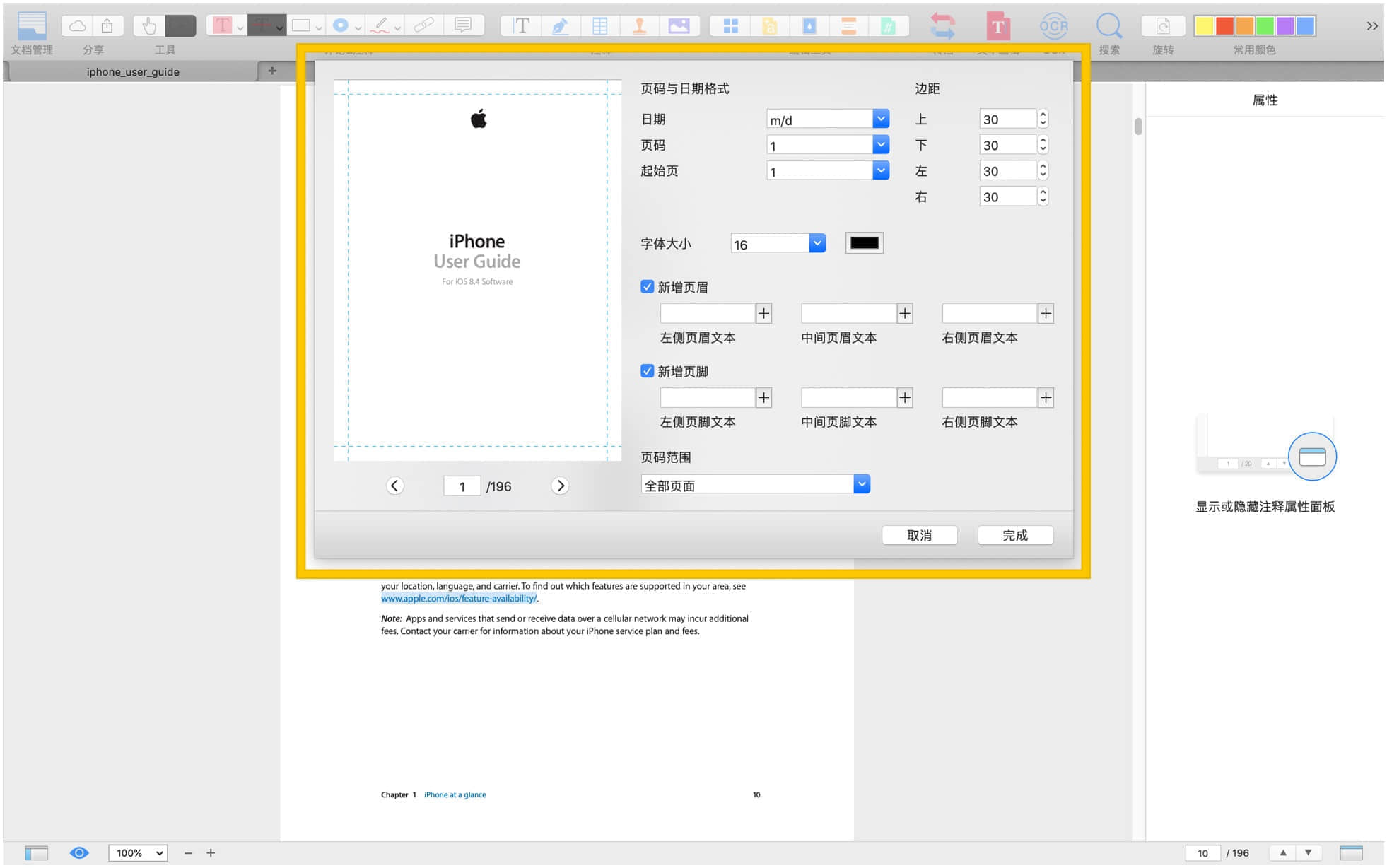Pick the red common color swatch
Screen dimensions: 1387x868
[1224, 25]
